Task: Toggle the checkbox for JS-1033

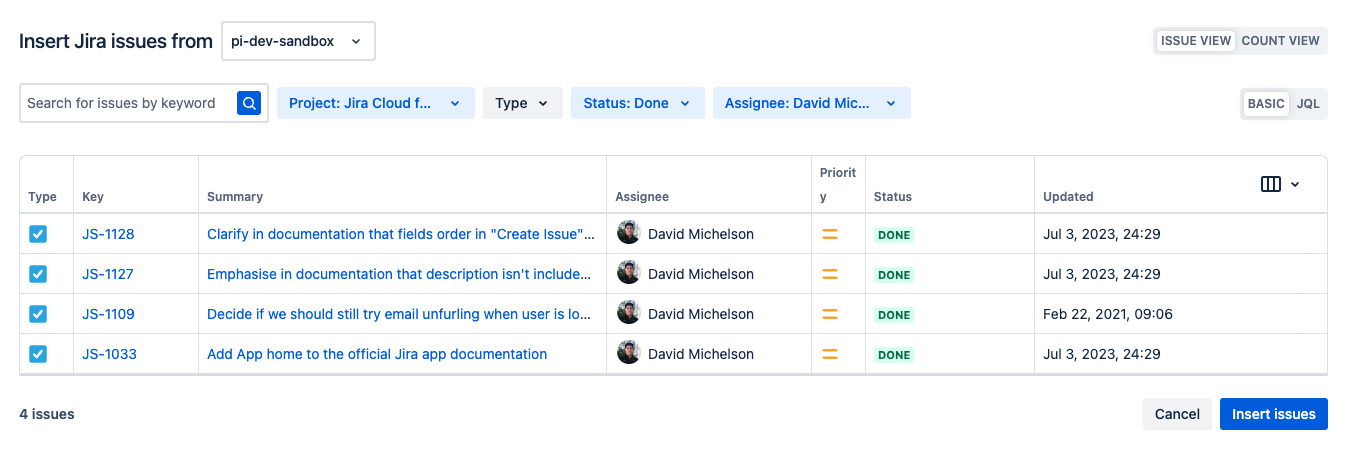Action: (x=38, y=354)
